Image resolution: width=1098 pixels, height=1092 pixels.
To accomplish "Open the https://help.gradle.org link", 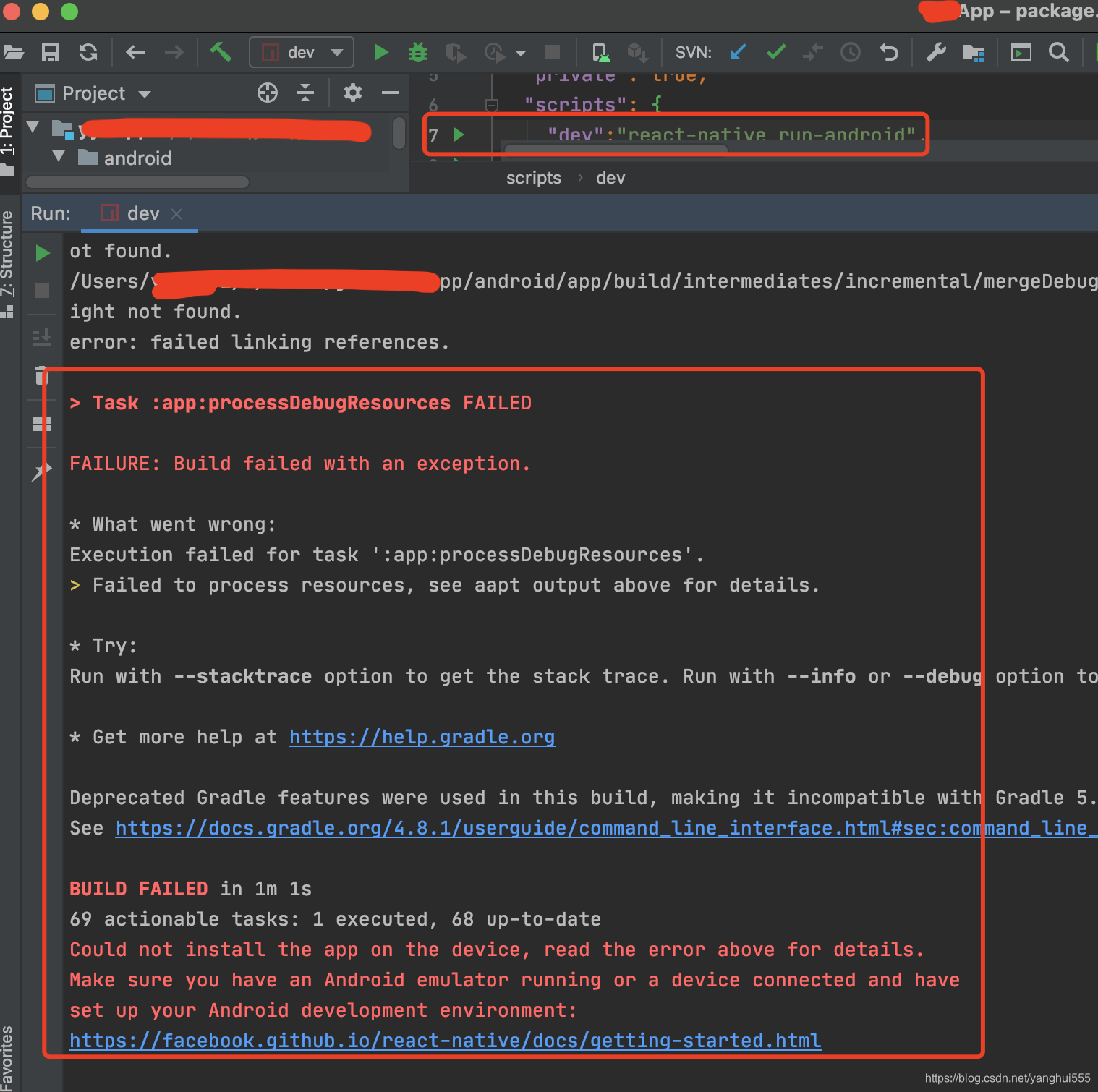I will (422, 737).
